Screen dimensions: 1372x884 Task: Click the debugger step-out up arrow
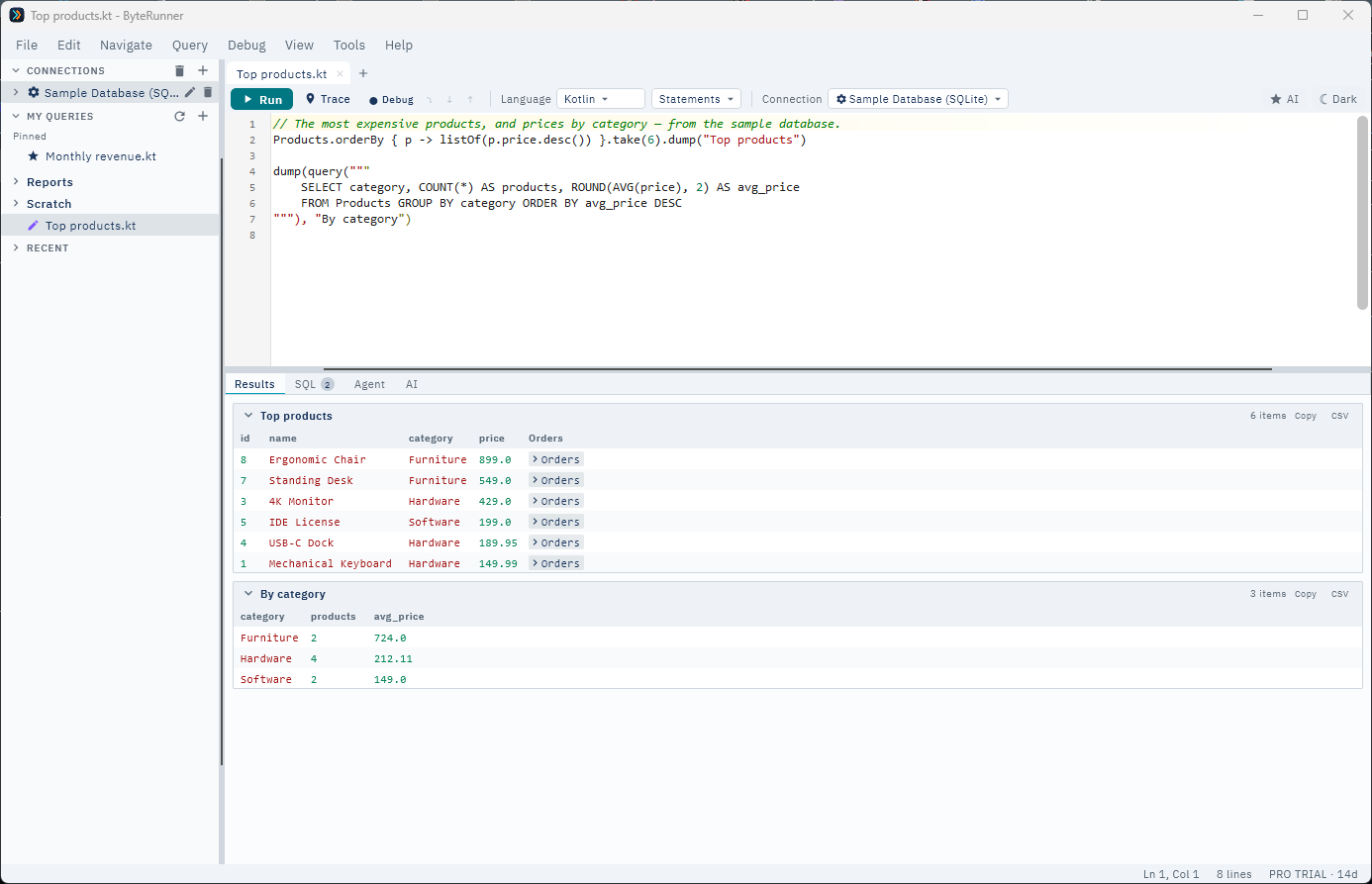tap(470, 99)
